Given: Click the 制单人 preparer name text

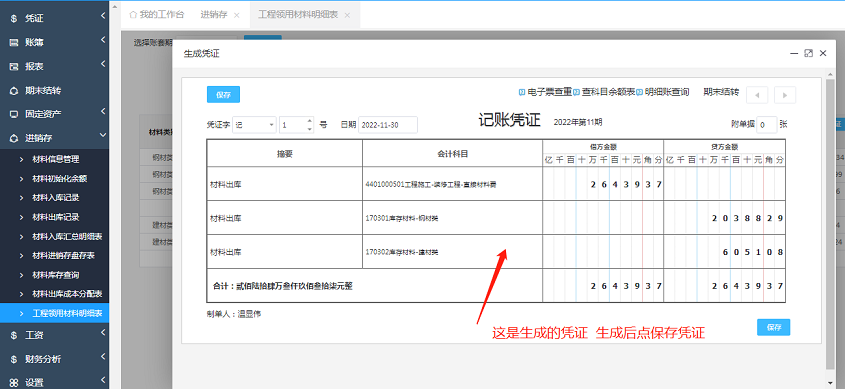Looking at the screenshot, I should pyautogui.click(x=234, y=314).
